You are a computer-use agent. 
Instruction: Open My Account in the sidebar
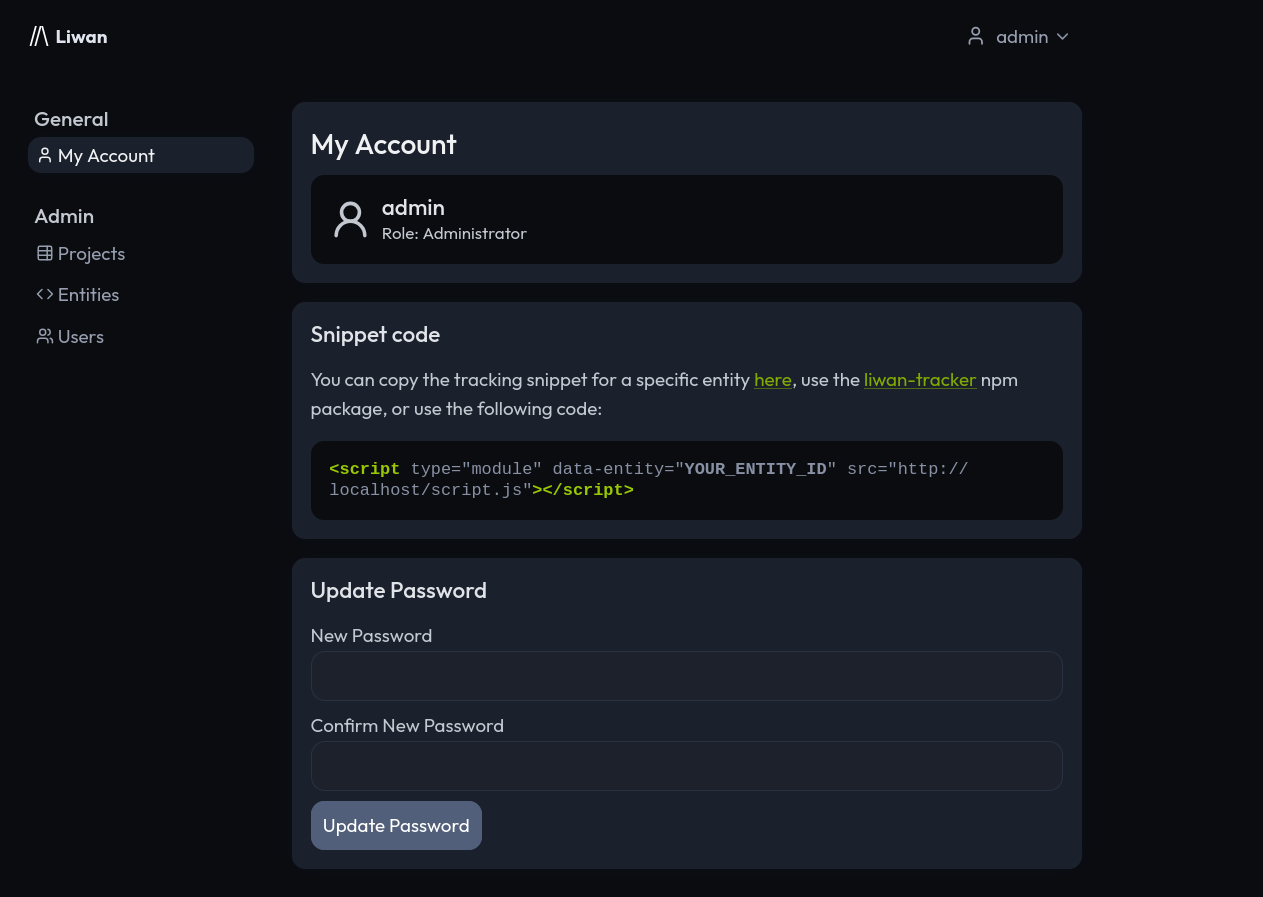coord(141,155)
